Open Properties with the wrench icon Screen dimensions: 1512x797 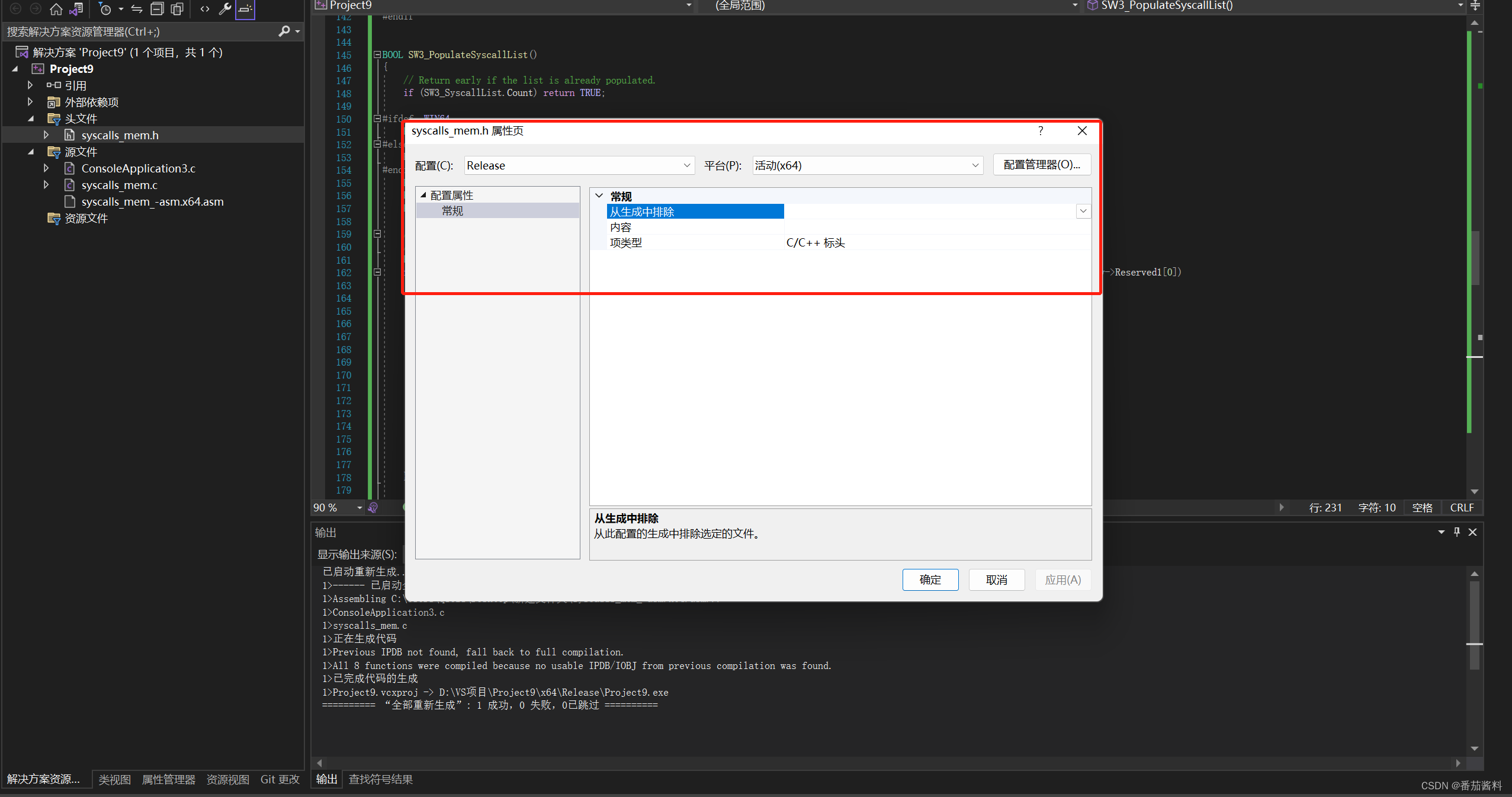tap(225, 9)
